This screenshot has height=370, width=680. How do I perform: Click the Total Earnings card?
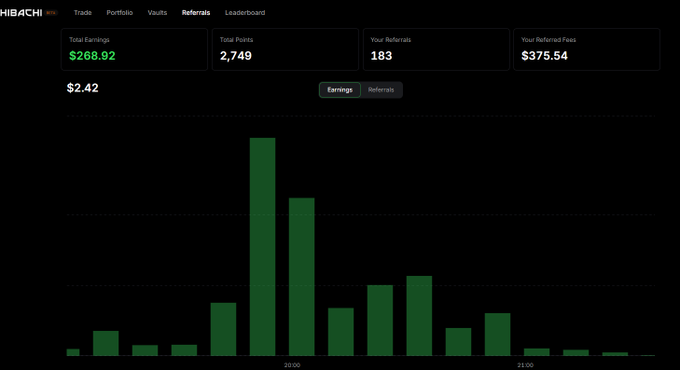pyautogui.click(x=134, y=49)
